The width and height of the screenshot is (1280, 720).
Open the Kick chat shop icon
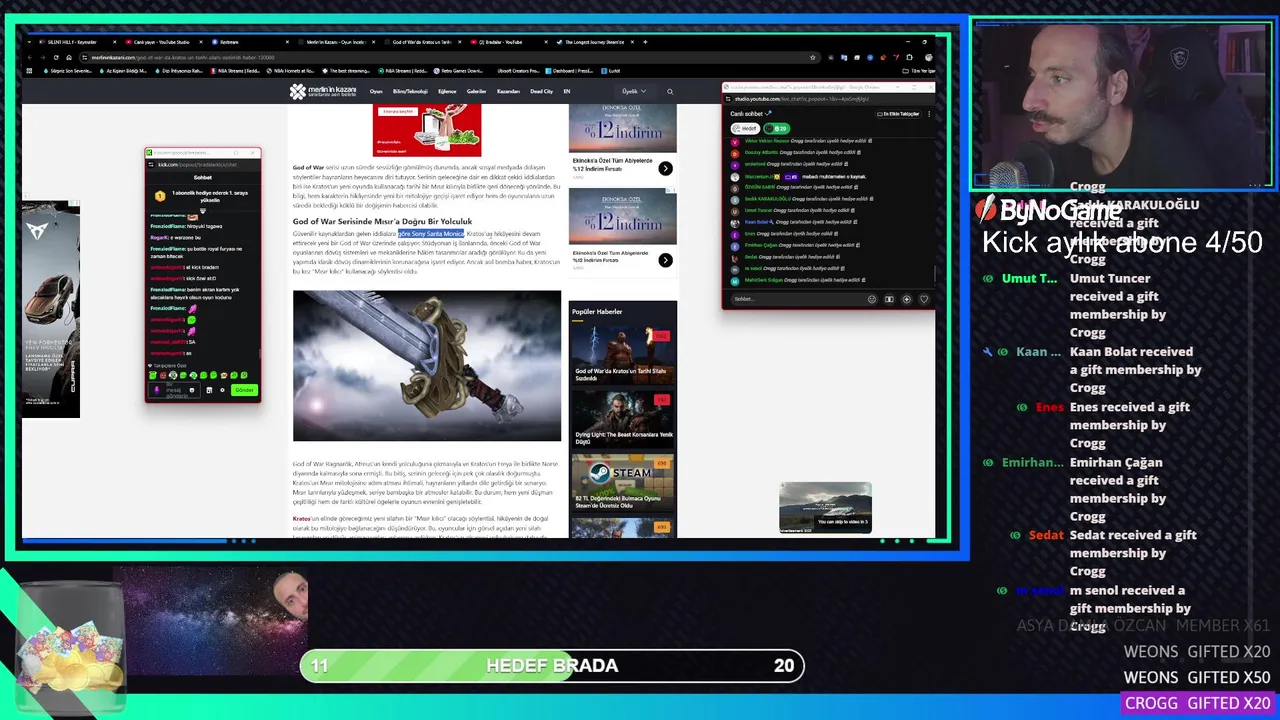pyautogui.click(x=209, y=390)
